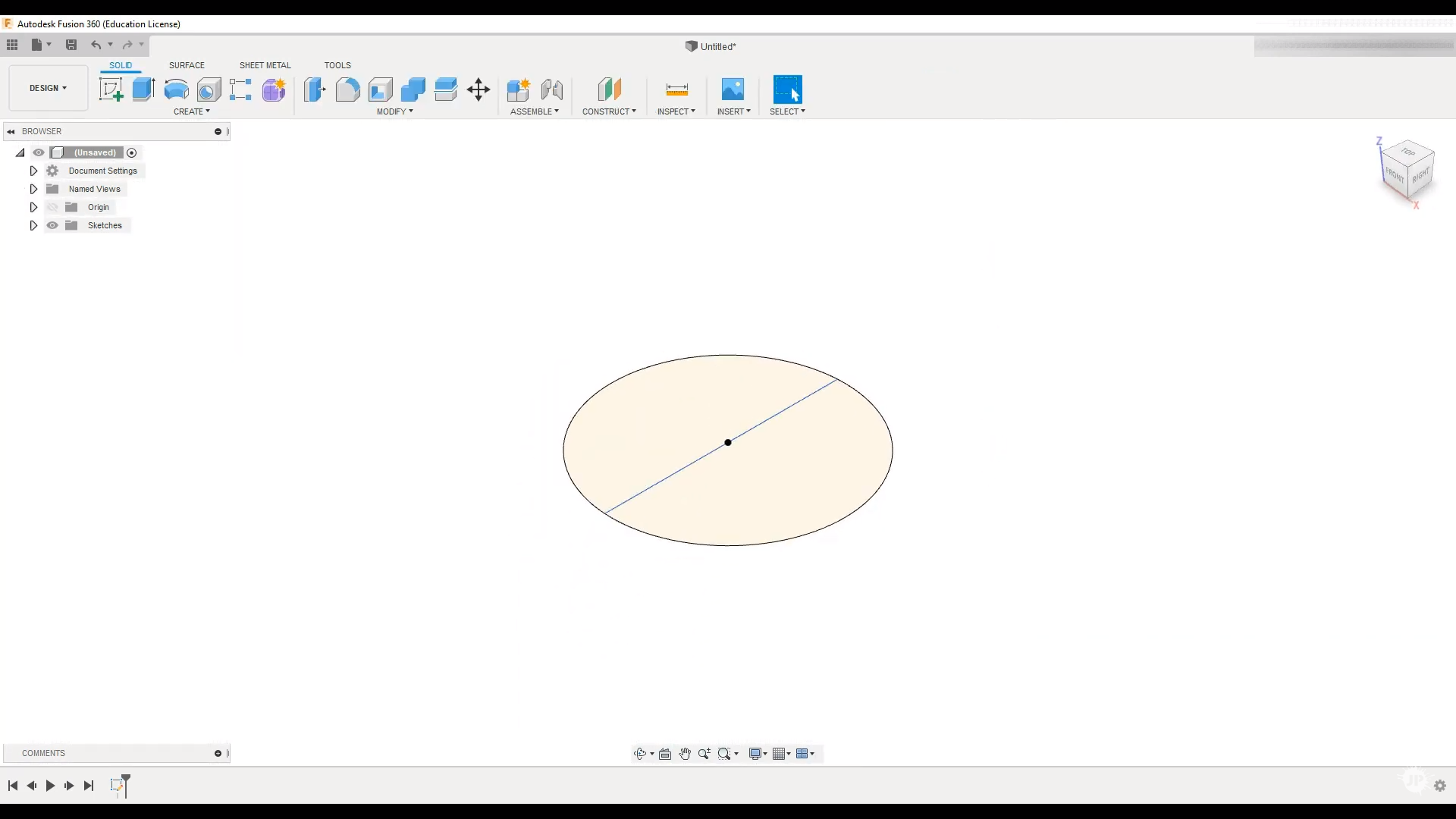Open the DESIGN workspace dropdown

[48, 88]
